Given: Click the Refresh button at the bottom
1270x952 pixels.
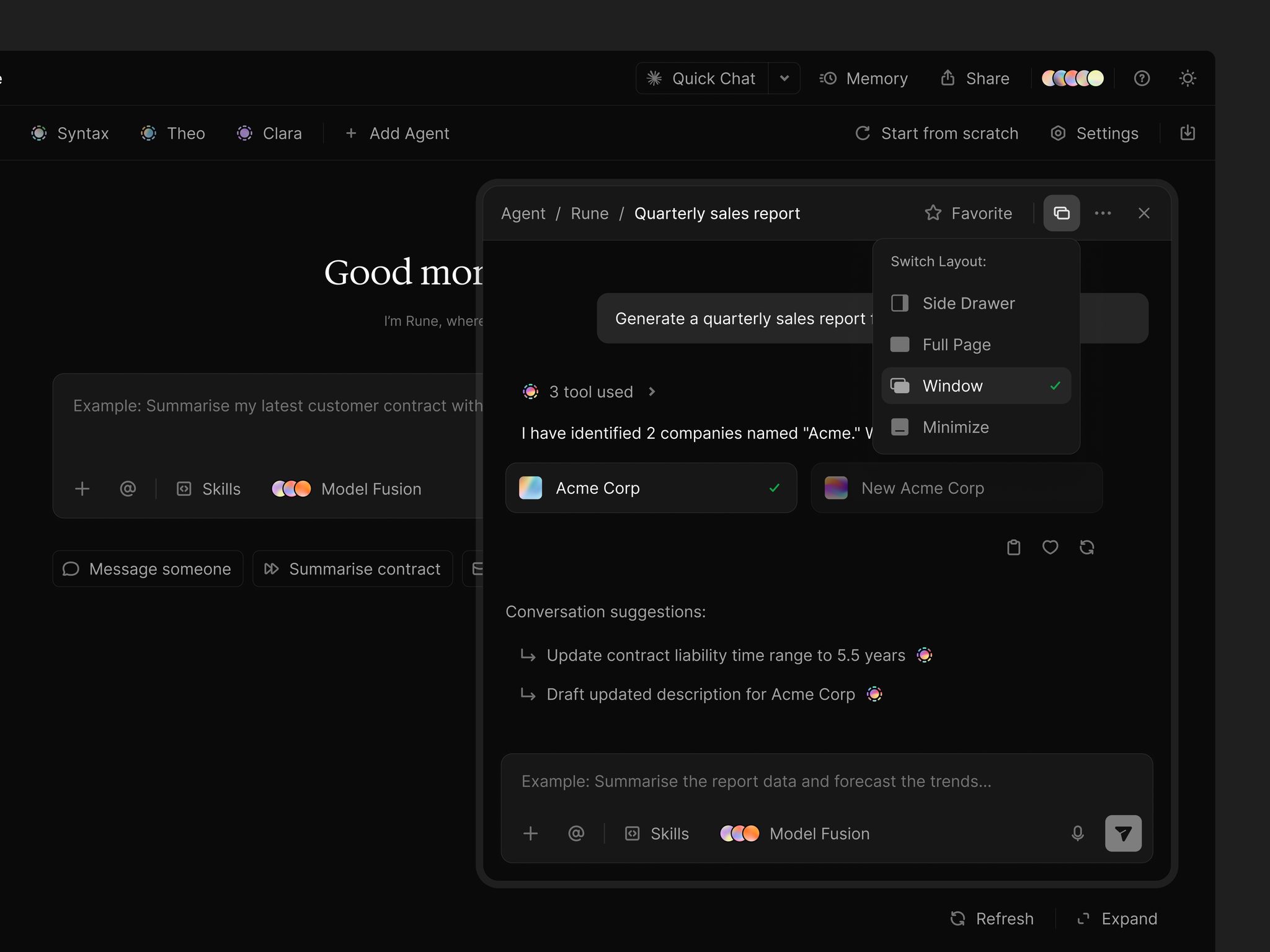Looking at the screenshot, I should click(992, 919).
